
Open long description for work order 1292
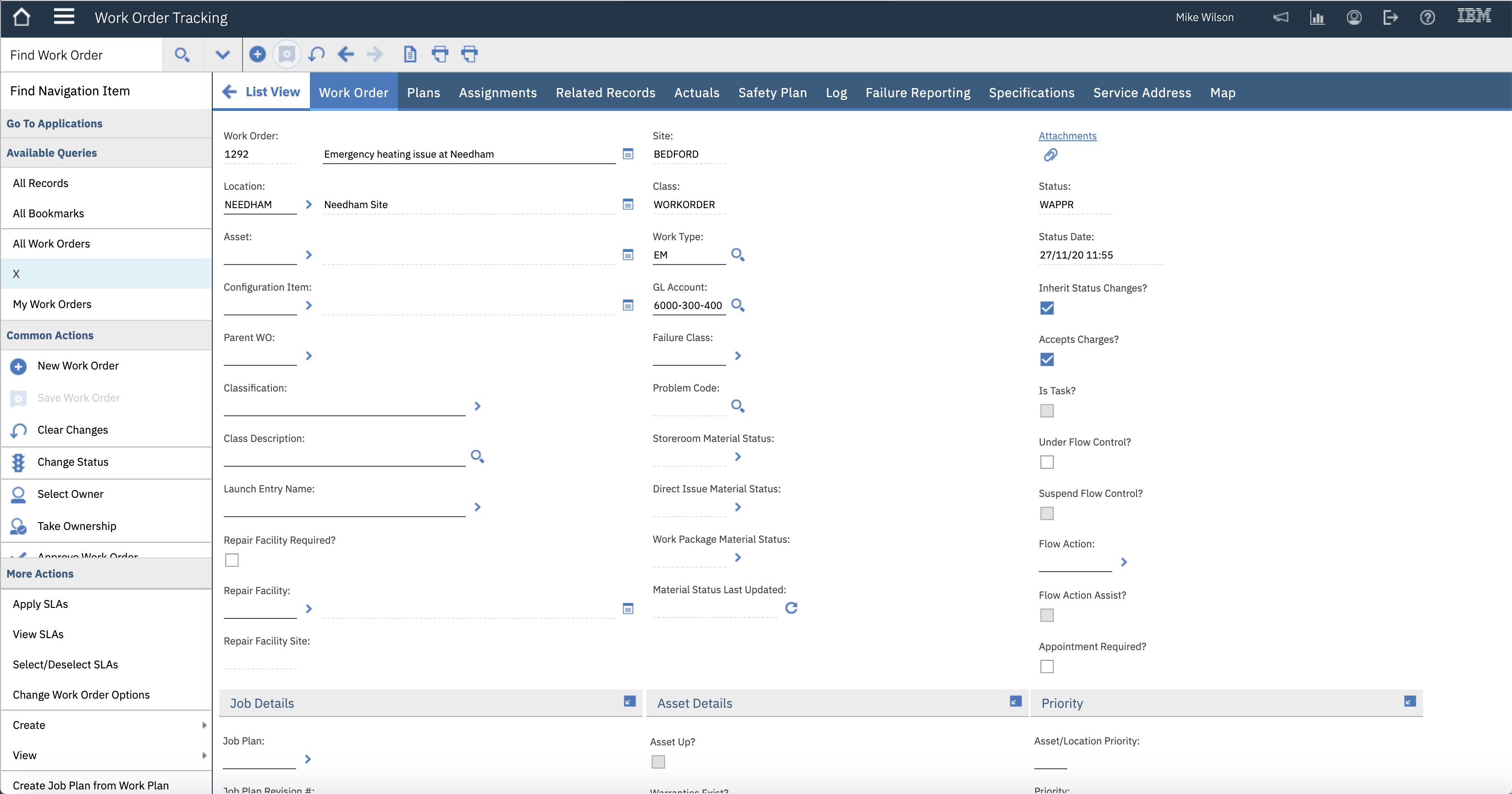[628, 154]
